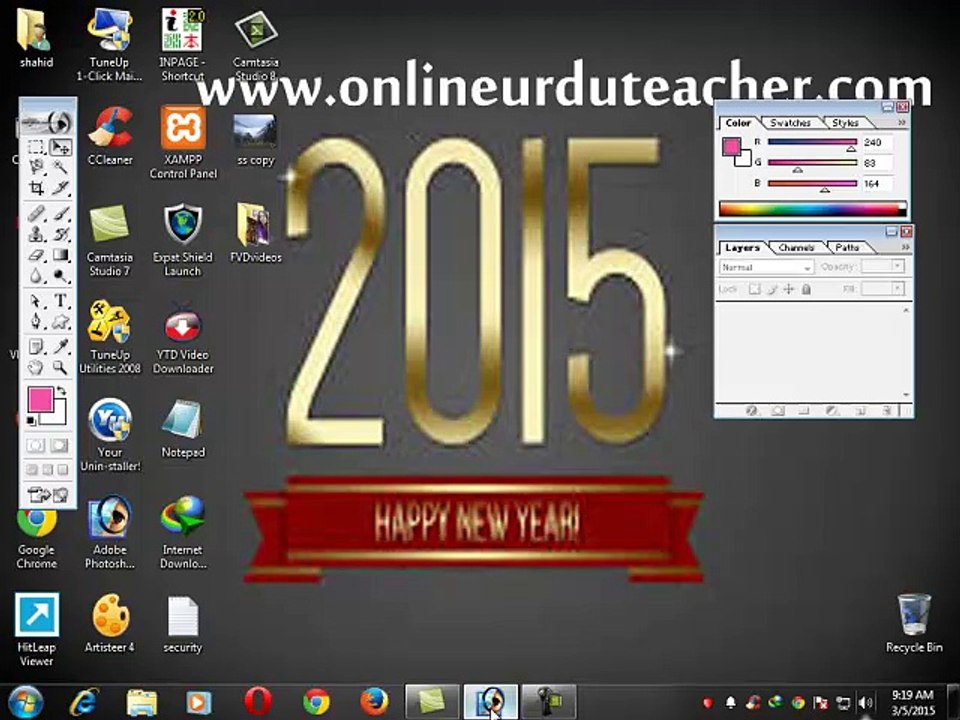The height and width of the screenshot is (720, 960).
Task: Click the G value field showing 83
Action: click(x=877, y=163)
